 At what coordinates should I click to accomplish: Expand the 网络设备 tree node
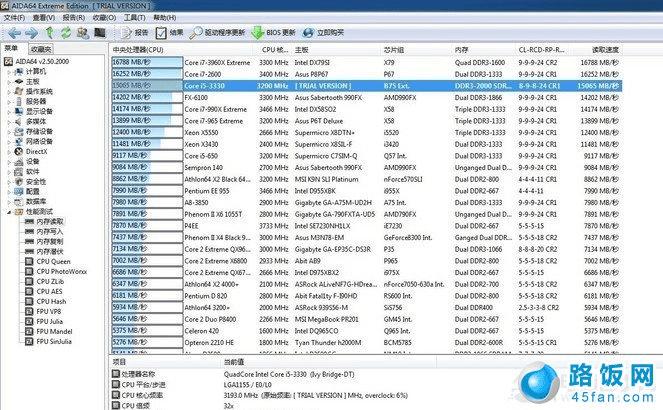click(x=8, y=142)
